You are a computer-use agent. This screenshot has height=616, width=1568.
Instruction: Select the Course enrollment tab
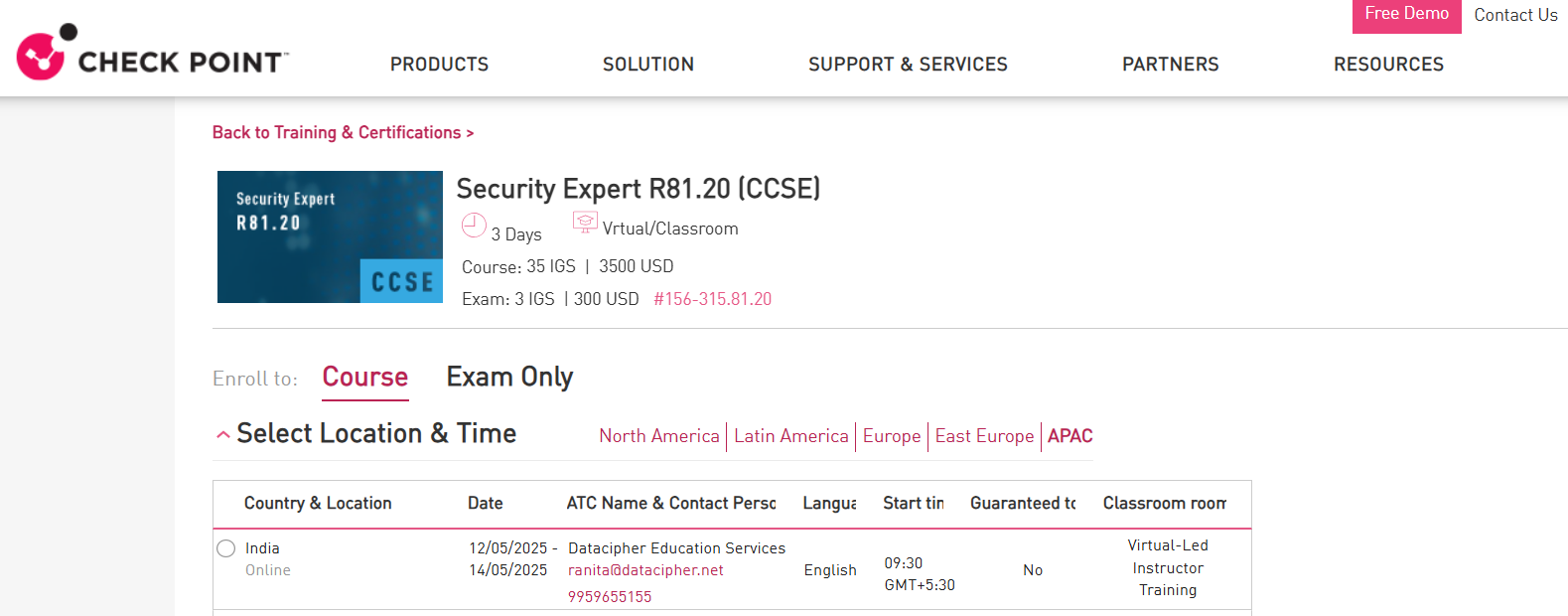tap(364, 378)
